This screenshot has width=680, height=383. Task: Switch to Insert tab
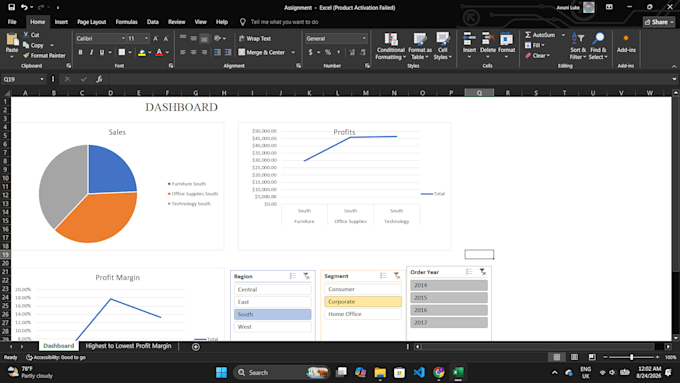coord(61,22)
